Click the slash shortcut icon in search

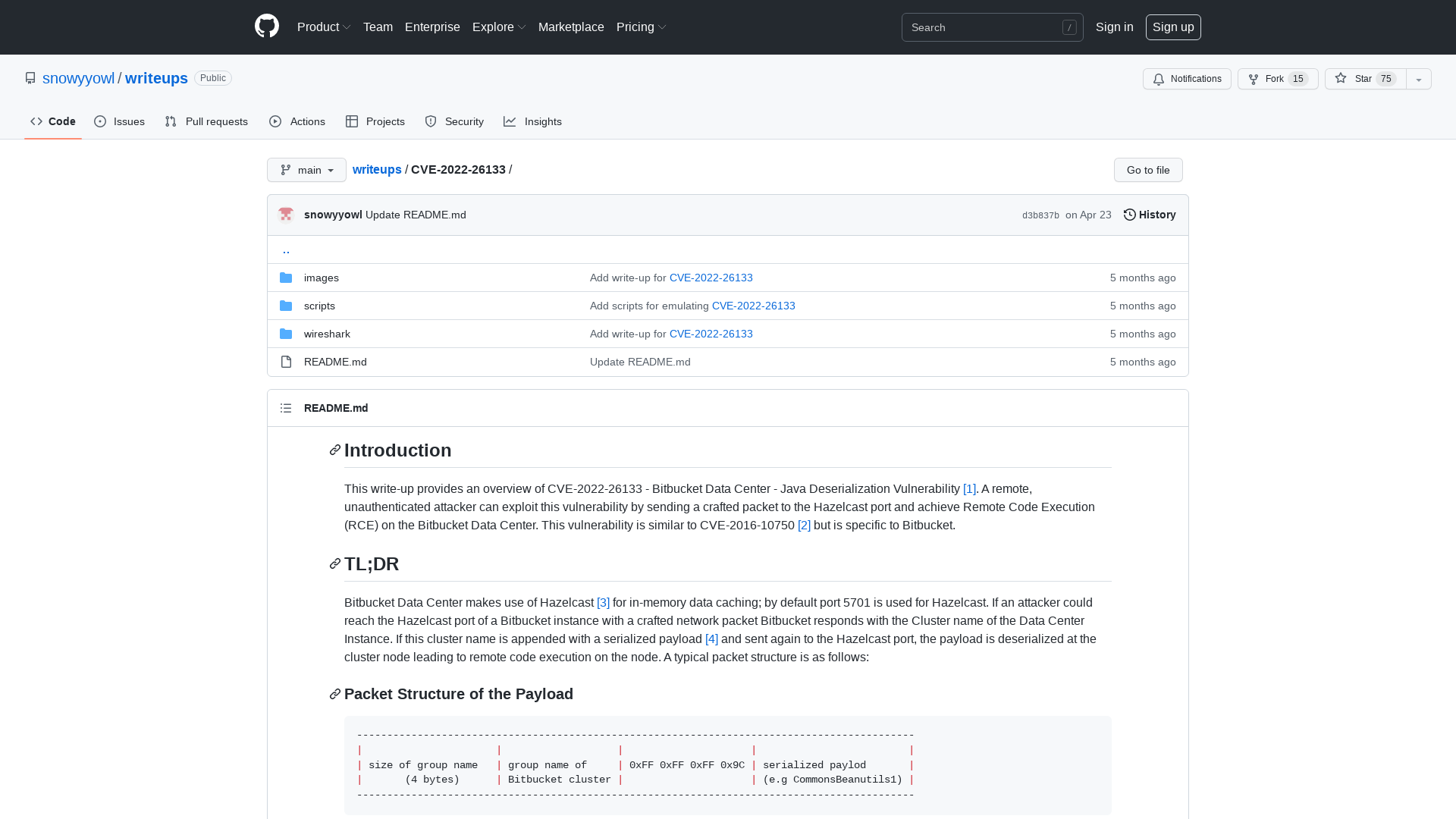[x=1069, y=27]
